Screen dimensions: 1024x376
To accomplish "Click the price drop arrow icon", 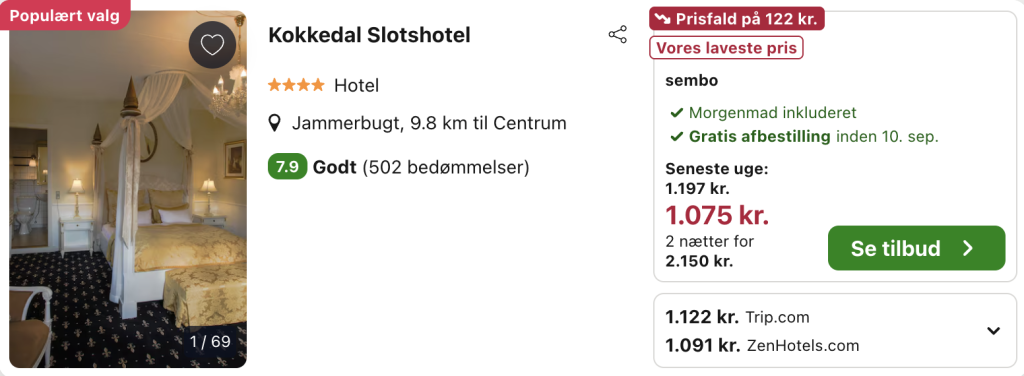I will click(x=663, y=19).
